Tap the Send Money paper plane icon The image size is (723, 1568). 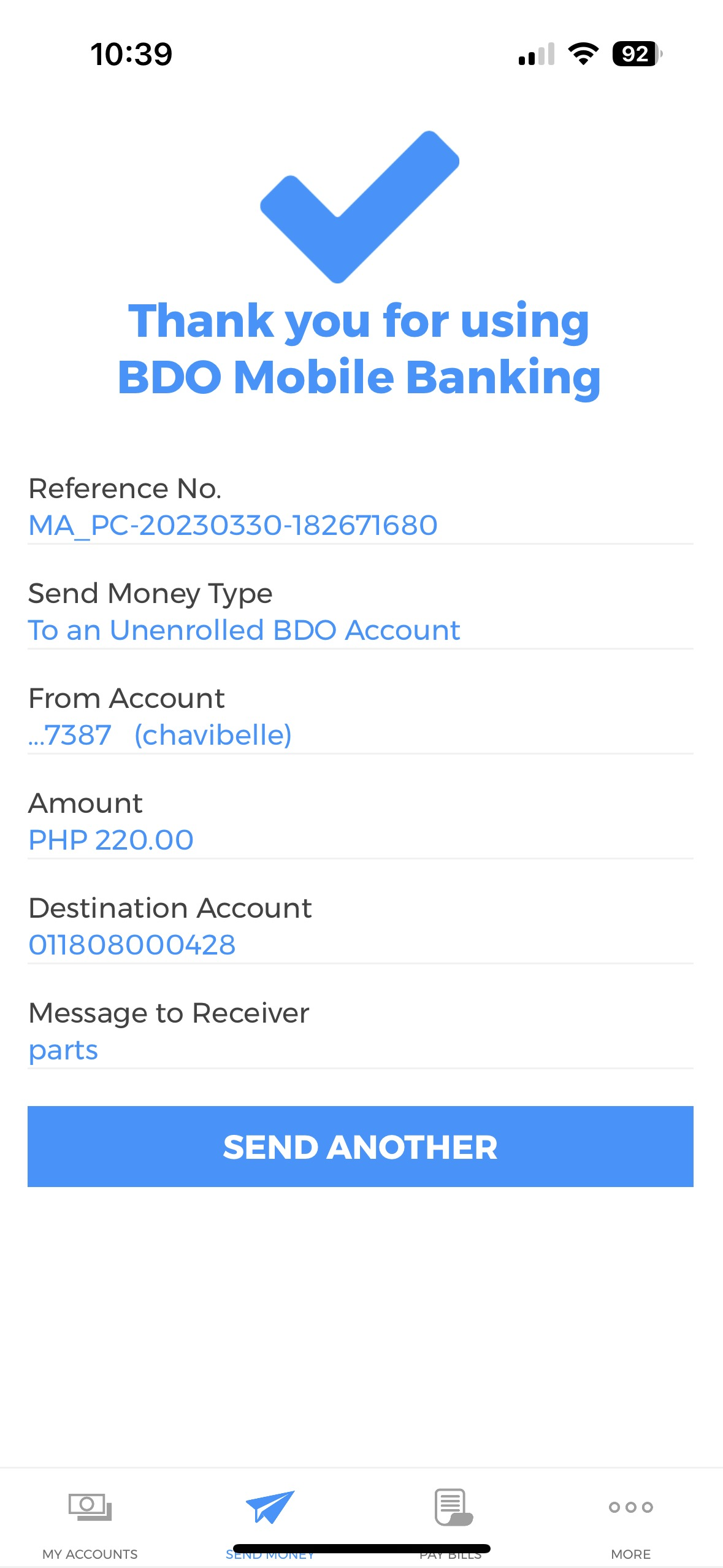tap(270, 1506)
